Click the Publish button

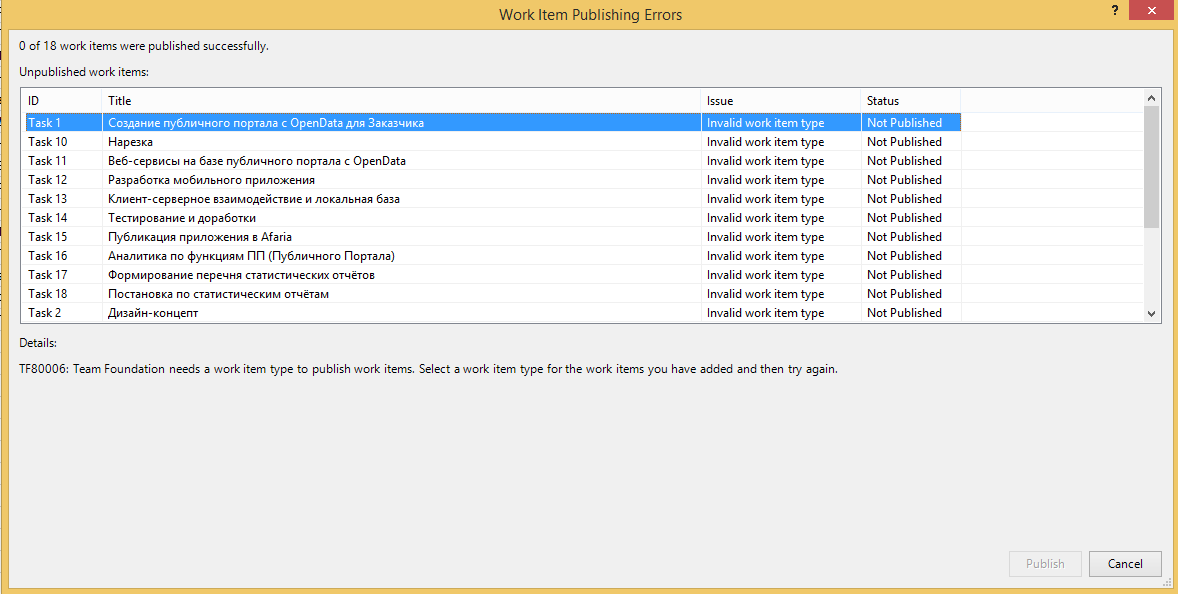[1045, 564]
